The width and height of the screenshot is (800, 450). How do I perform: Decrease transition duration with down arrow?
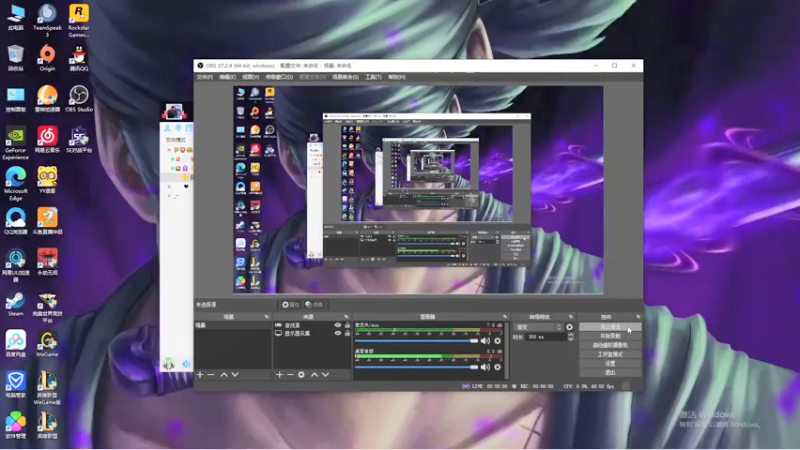click(x=570, y=339)
